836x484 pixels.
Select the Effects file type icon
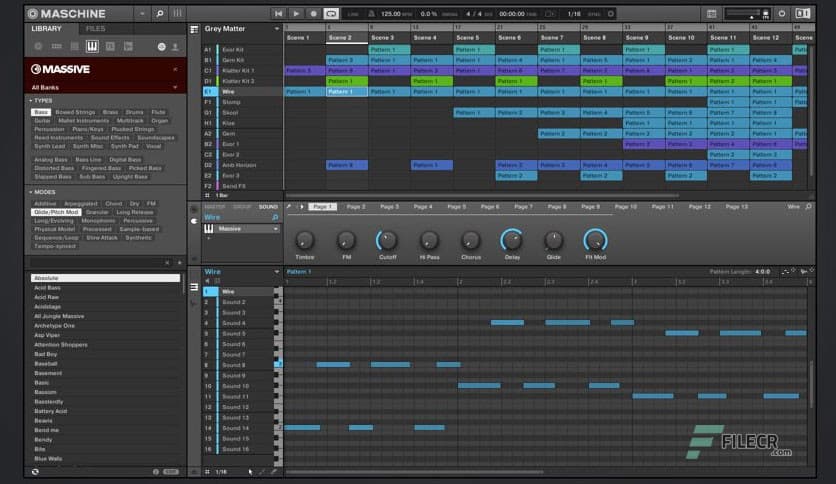[x=110, y=46]
